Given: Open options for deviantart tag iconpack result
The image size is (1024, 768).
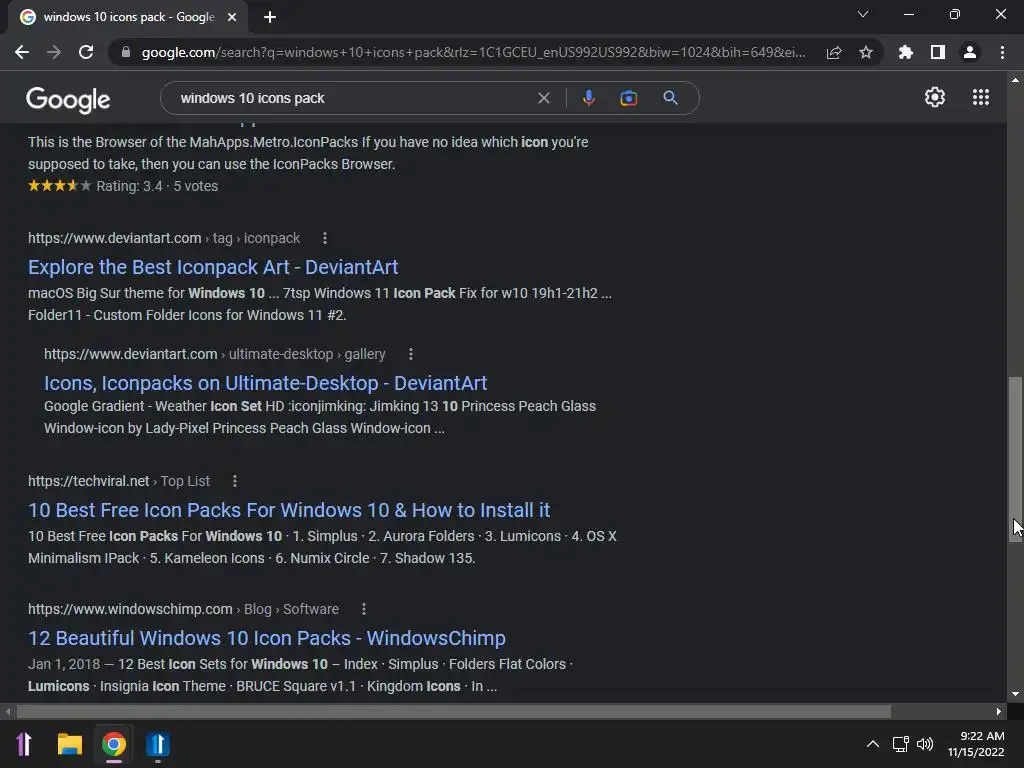Looking at the screenshot, I should [x=325, y=238].
